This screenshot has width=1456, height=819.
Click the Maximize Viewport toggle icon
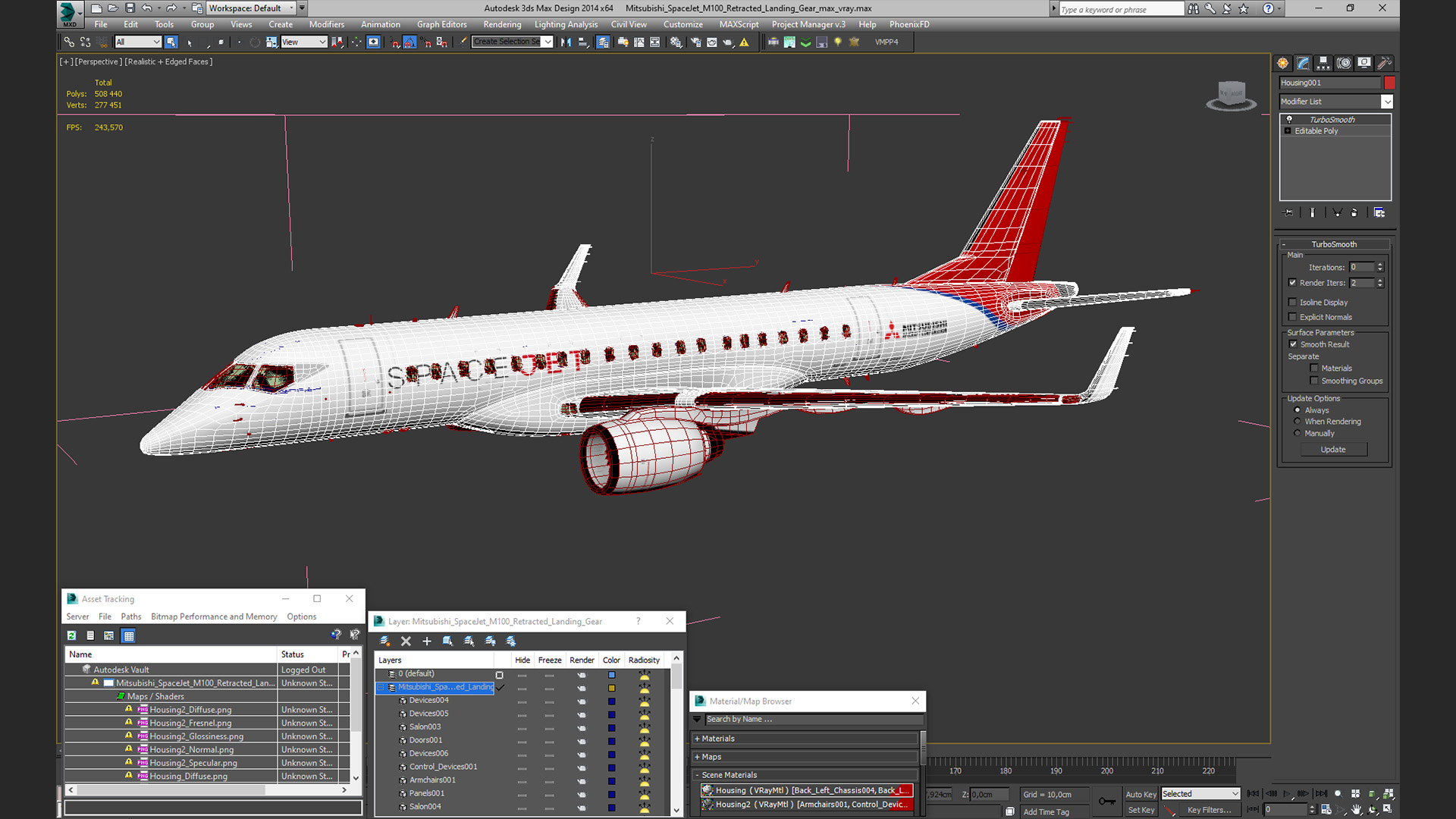(1387, 810)
